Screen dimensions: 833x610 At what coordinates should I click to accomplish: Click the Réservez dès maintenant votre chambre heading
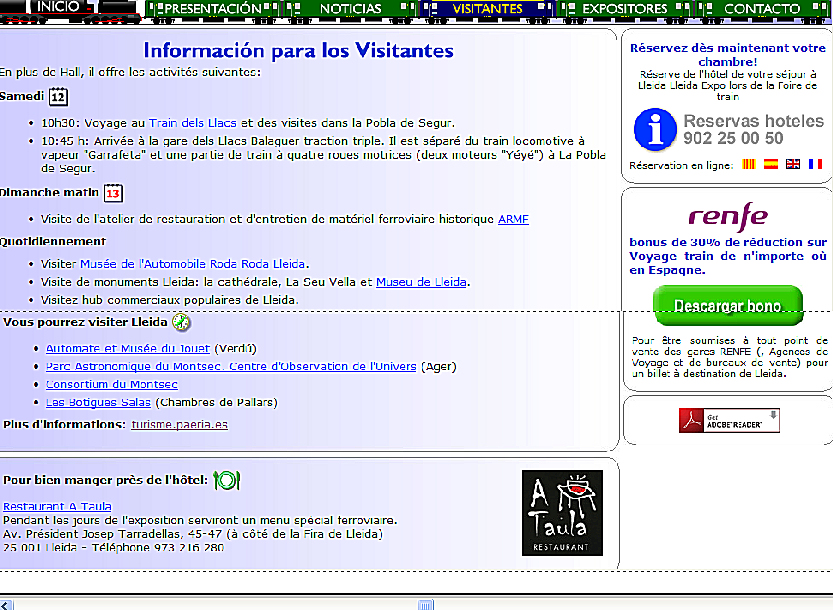point(728,55)
